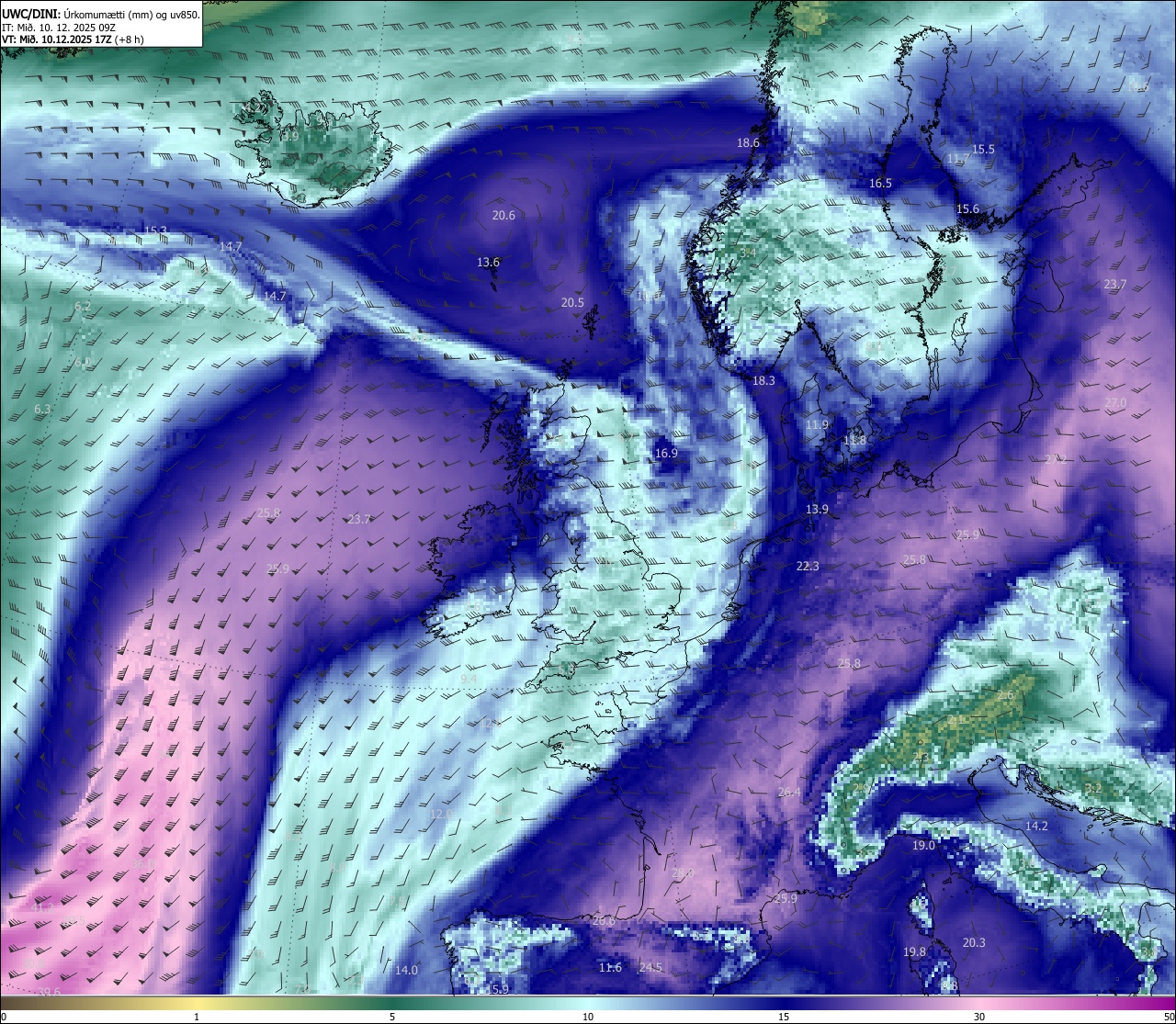The width and height of the screenshot is (1176, 1024).
Task: Click the 15.9 value on the map
Action: [x=497, y=989]
